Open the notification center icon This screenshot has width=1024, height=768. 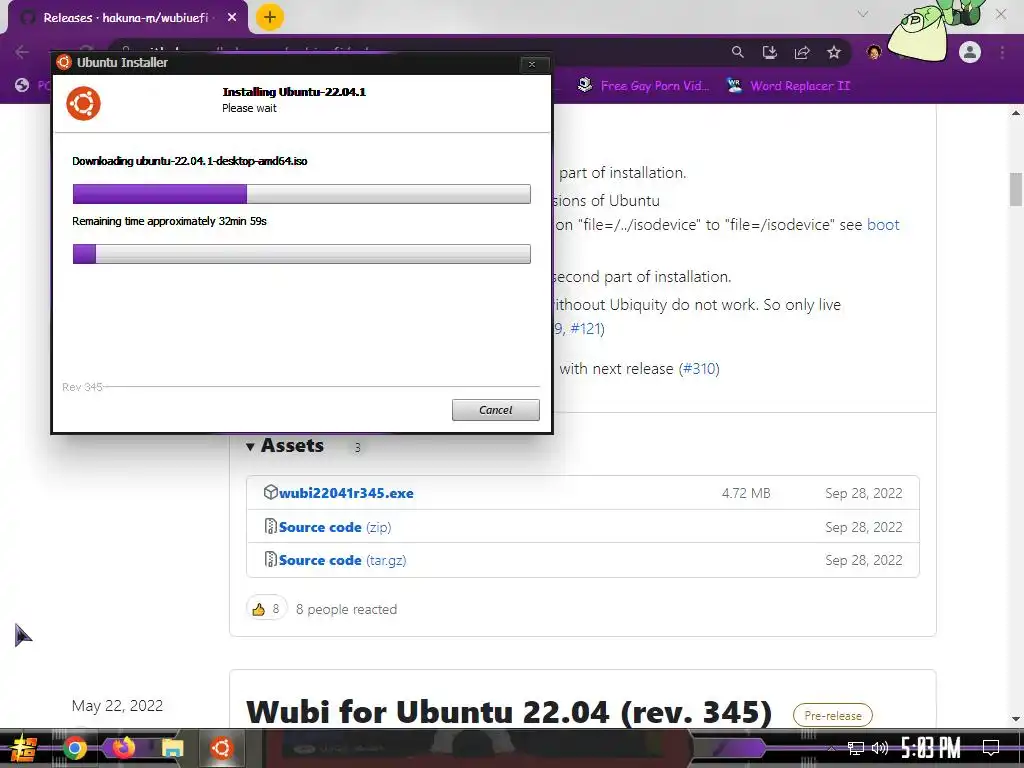pos(991,748)
